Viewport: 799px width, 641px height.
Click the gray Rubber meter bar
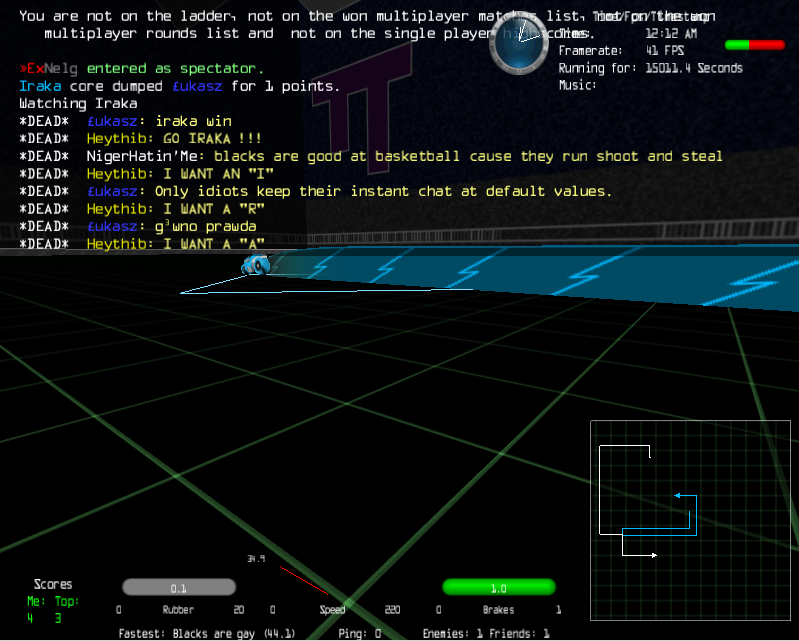(178, 588)
